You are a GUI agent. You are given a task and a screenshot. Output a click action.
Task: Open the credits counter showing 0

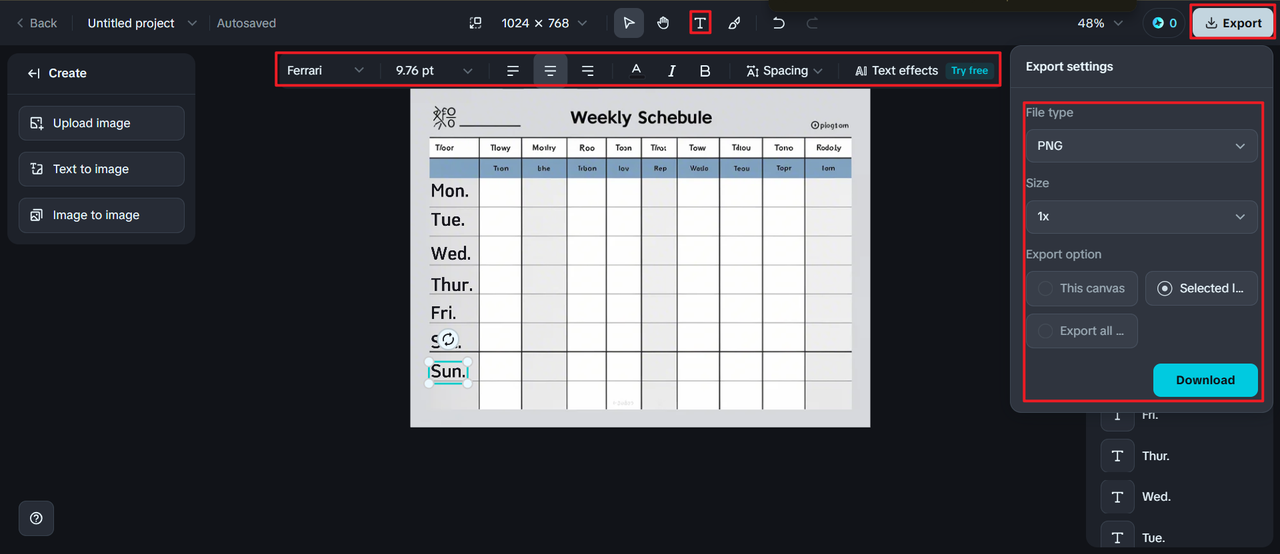pyautogui.click(x=1165, y=23)
